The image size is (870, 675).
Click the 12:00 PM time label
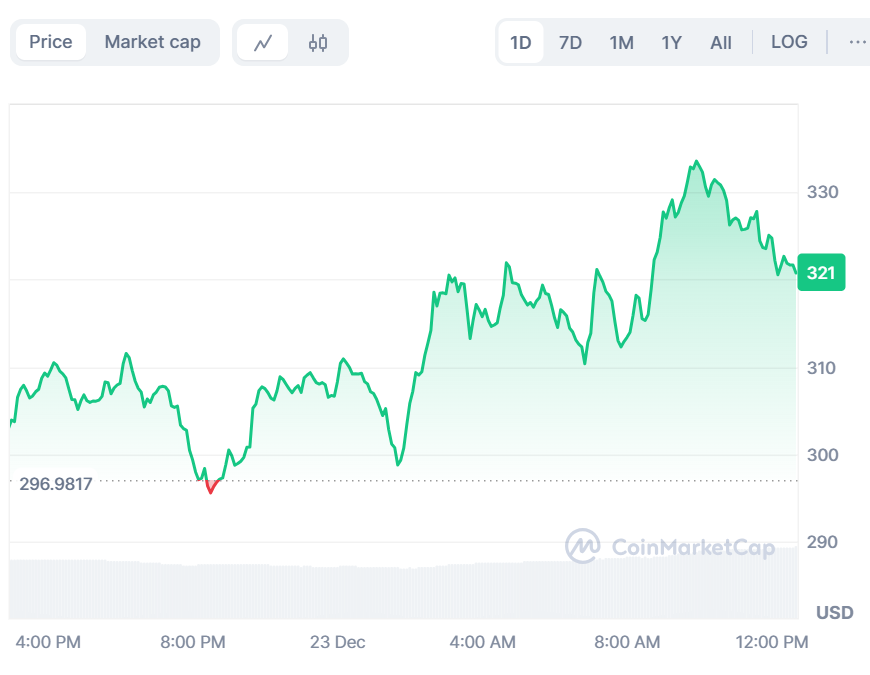(771, 642)
